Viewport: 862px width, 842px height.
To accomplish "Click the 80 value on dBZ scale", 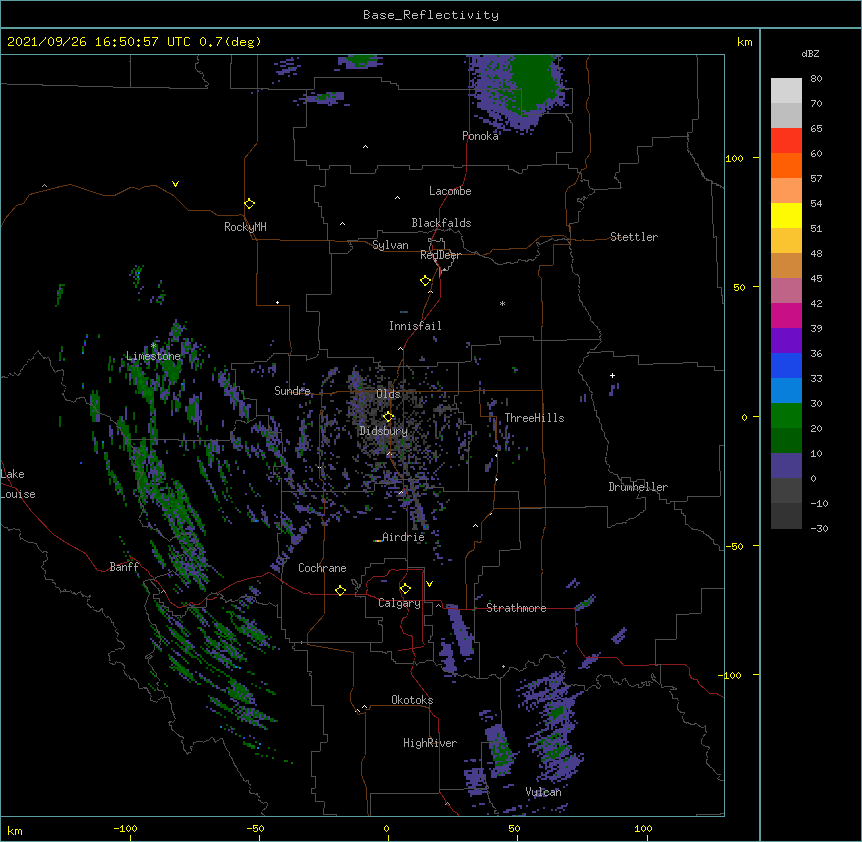I will coord(816,79).
